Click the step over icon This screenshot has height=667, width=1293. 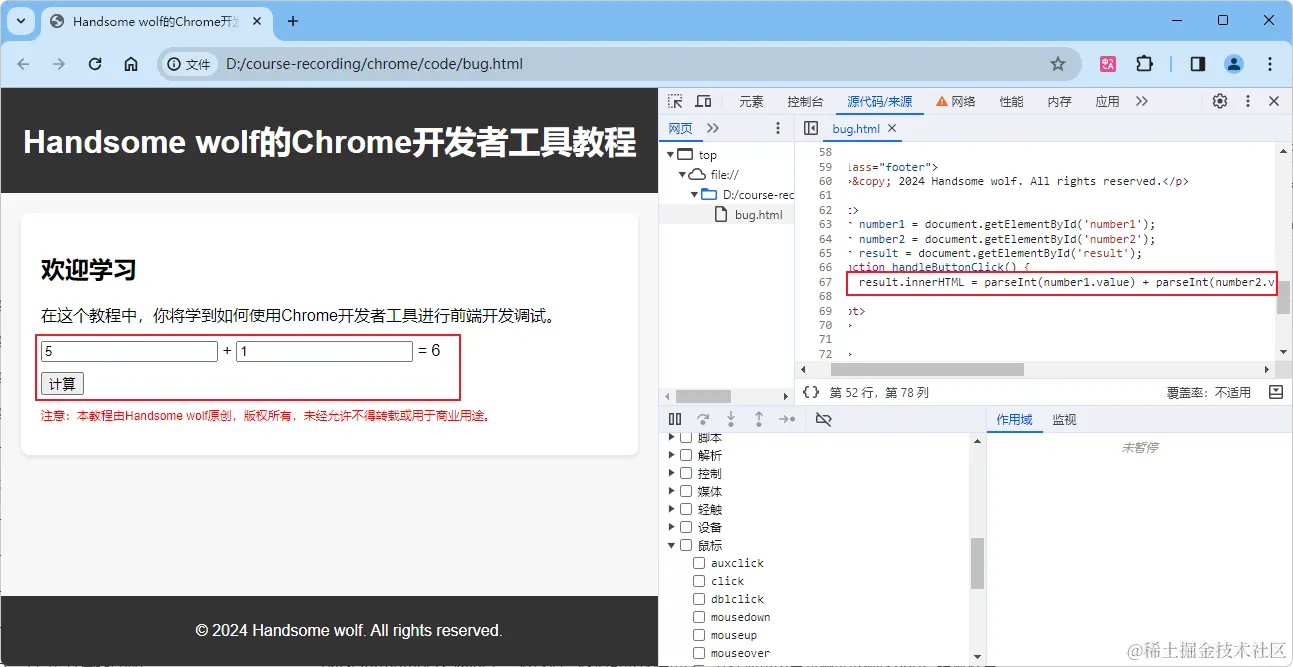click(703, 419)
